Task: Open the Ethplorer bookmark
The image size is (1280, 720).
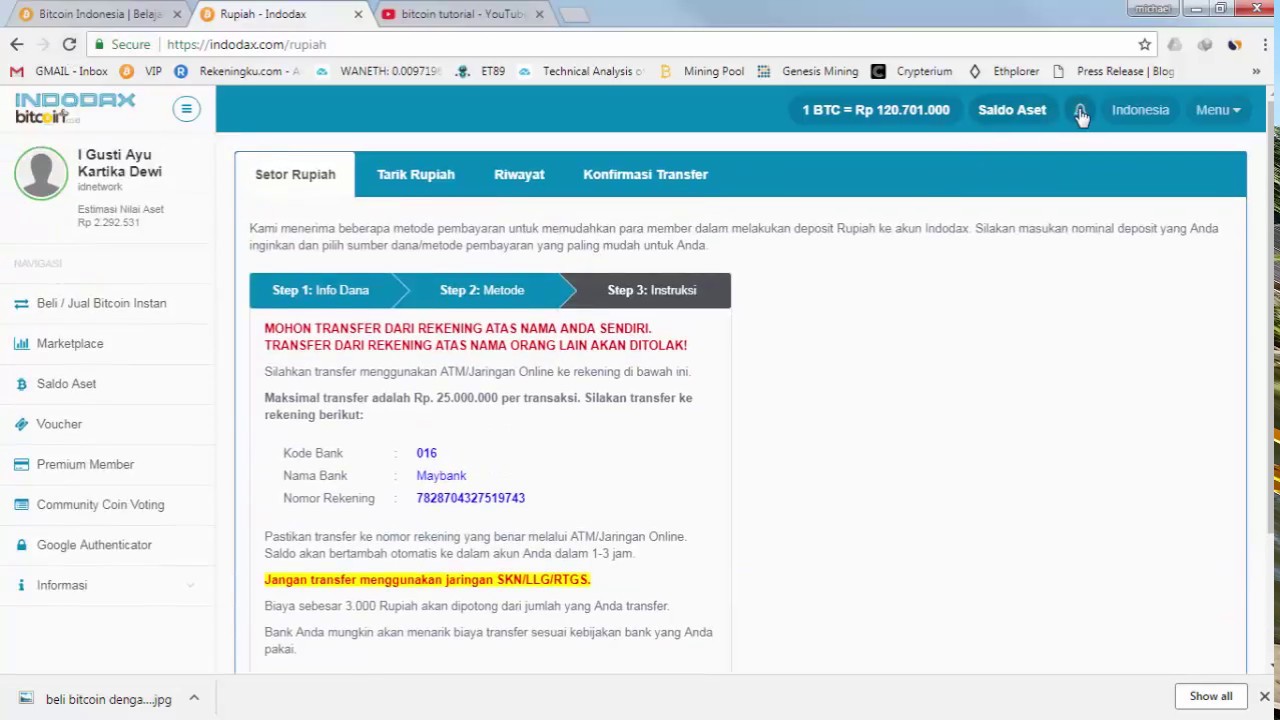Action: (1004, 71)
